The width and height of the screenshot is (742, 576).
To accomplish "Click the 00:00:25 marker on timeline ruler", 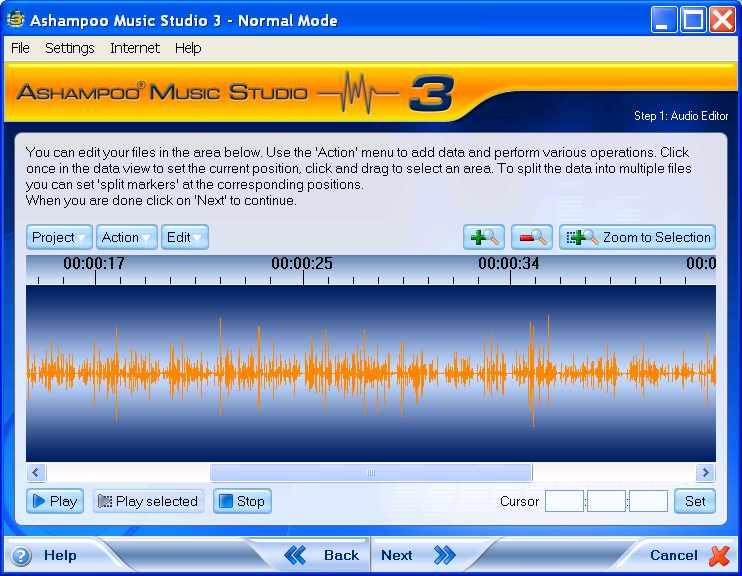I will tap(302, 265).
